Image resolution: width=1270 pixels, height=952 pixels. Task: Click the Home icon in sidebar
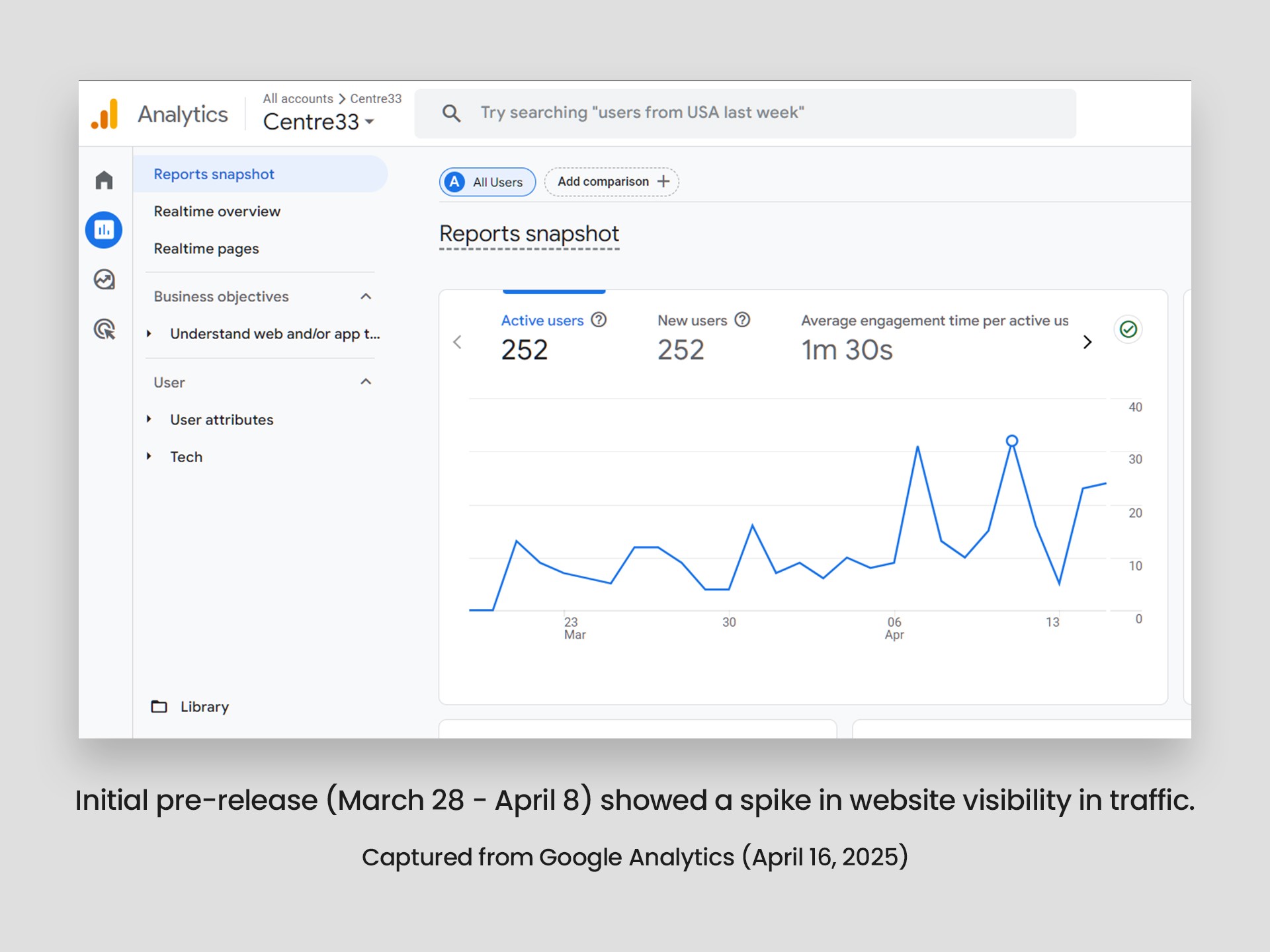(x=104, y=180)
